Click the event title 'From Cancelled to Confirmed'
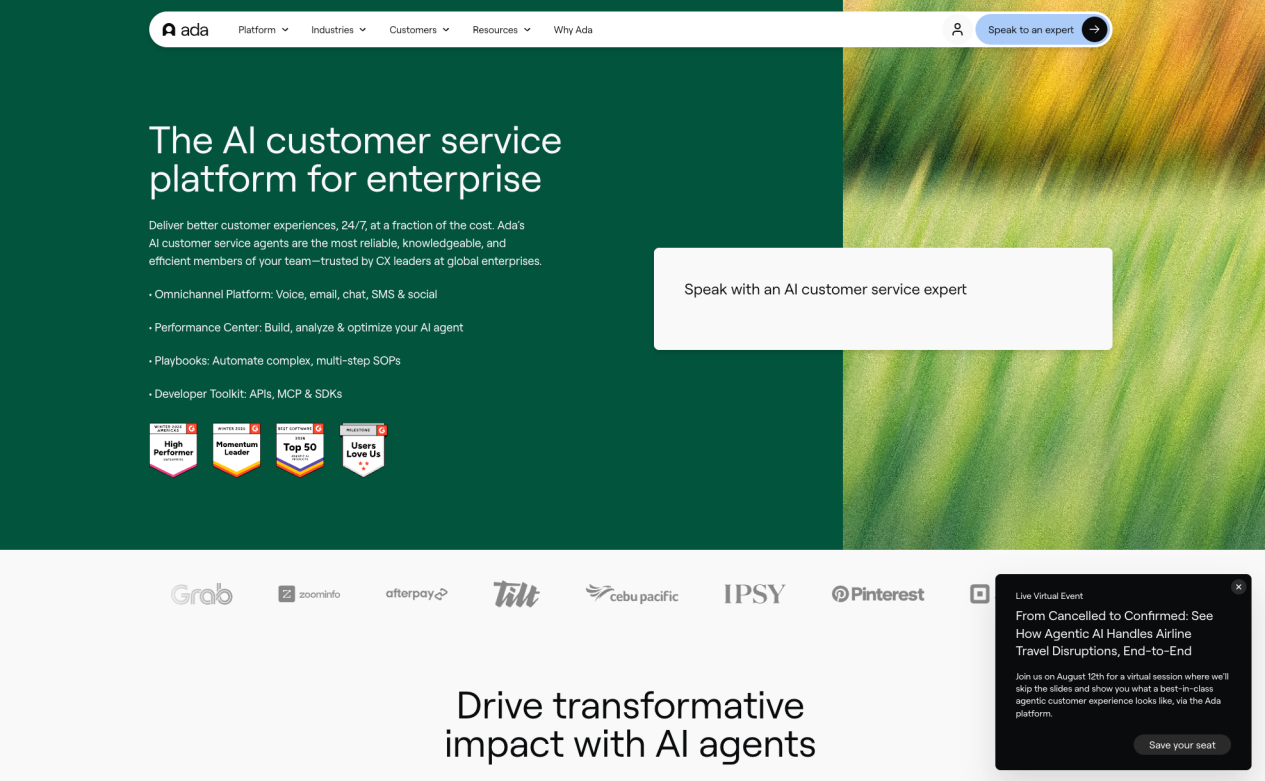Image resolution: width=1265 pixels, height=781 pixels. [x=1115, y=634]
